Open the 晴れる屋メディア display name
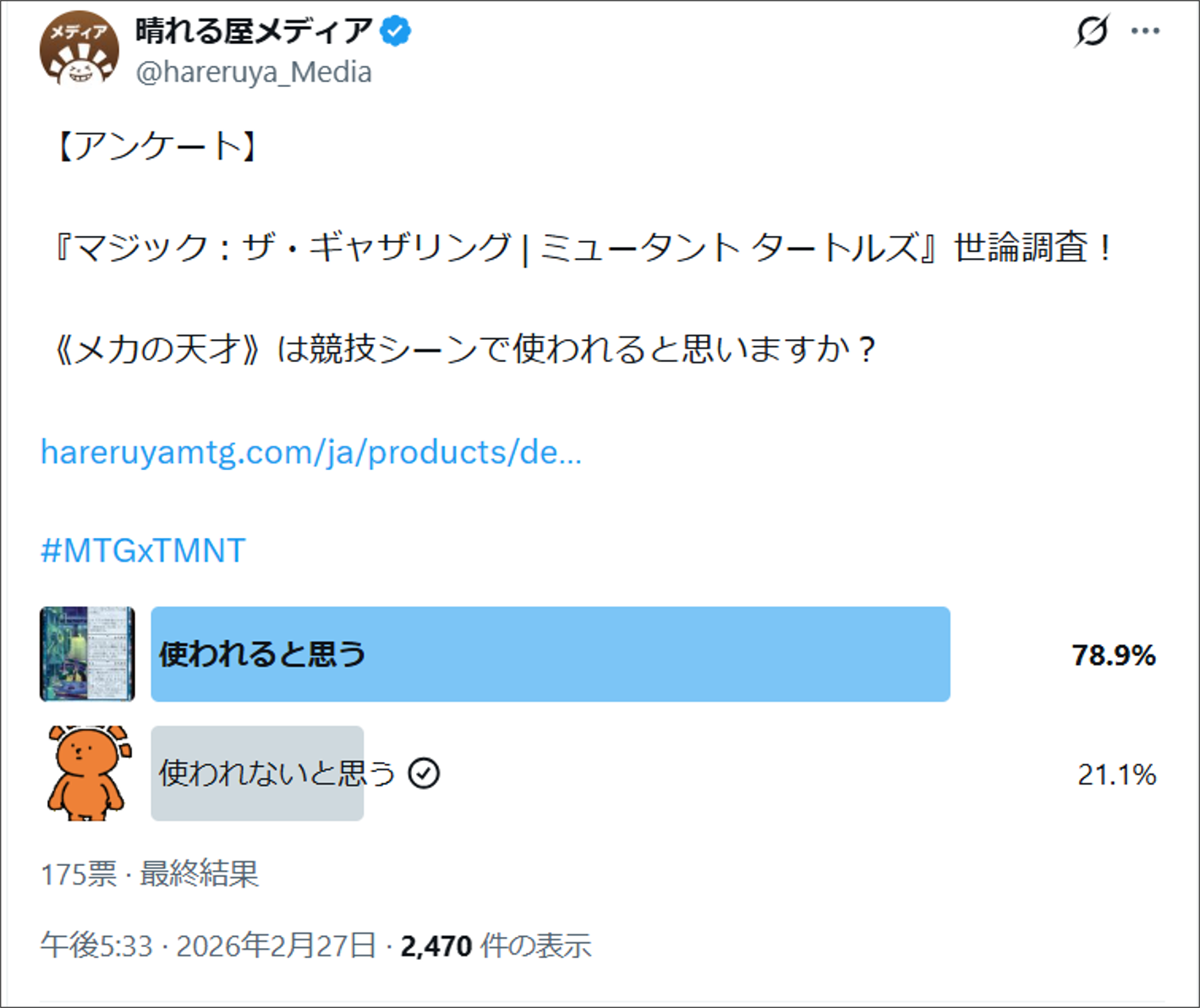The height and width of the screenshot is (1008, 1200). point(254,31)
